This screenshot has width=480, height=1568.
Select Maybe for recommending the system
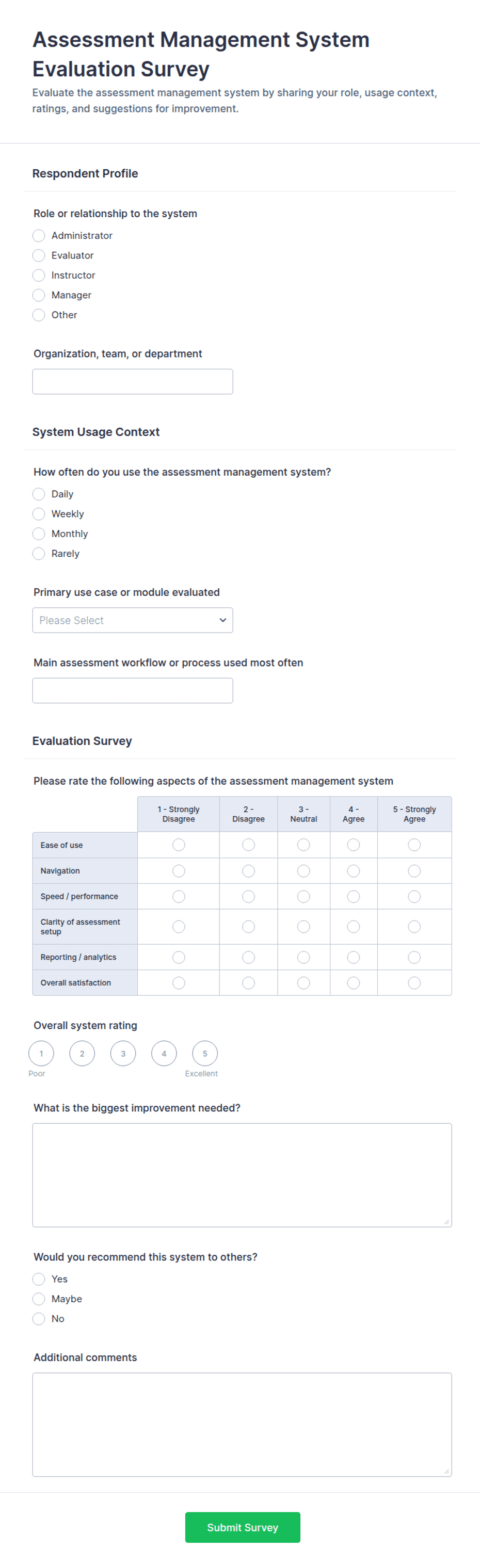(39, 1299)
